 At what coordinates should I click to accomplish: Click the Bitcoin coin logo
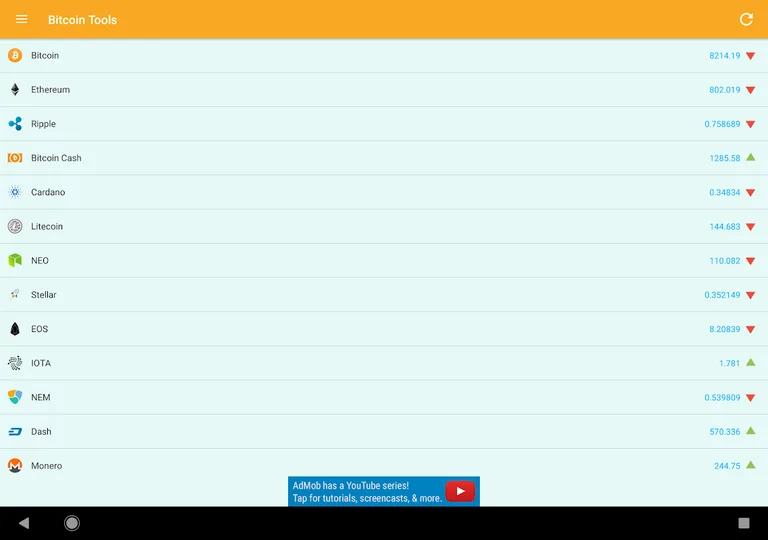15,55
